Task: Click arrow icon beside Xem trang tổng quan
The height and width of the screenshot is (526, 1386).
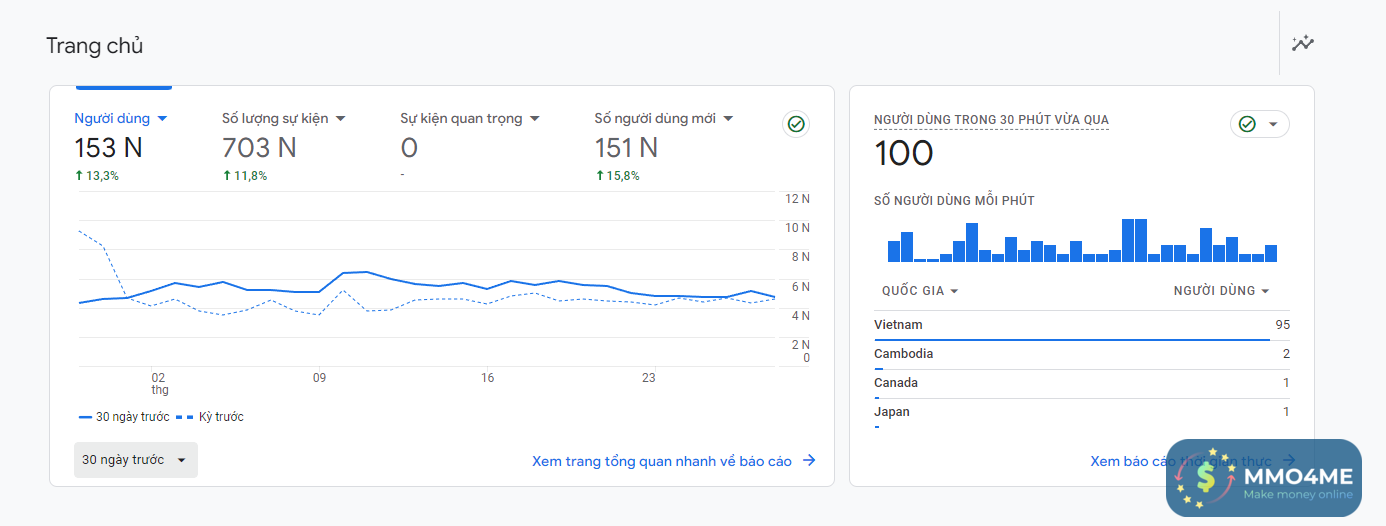Action: (x=809, y=461)
